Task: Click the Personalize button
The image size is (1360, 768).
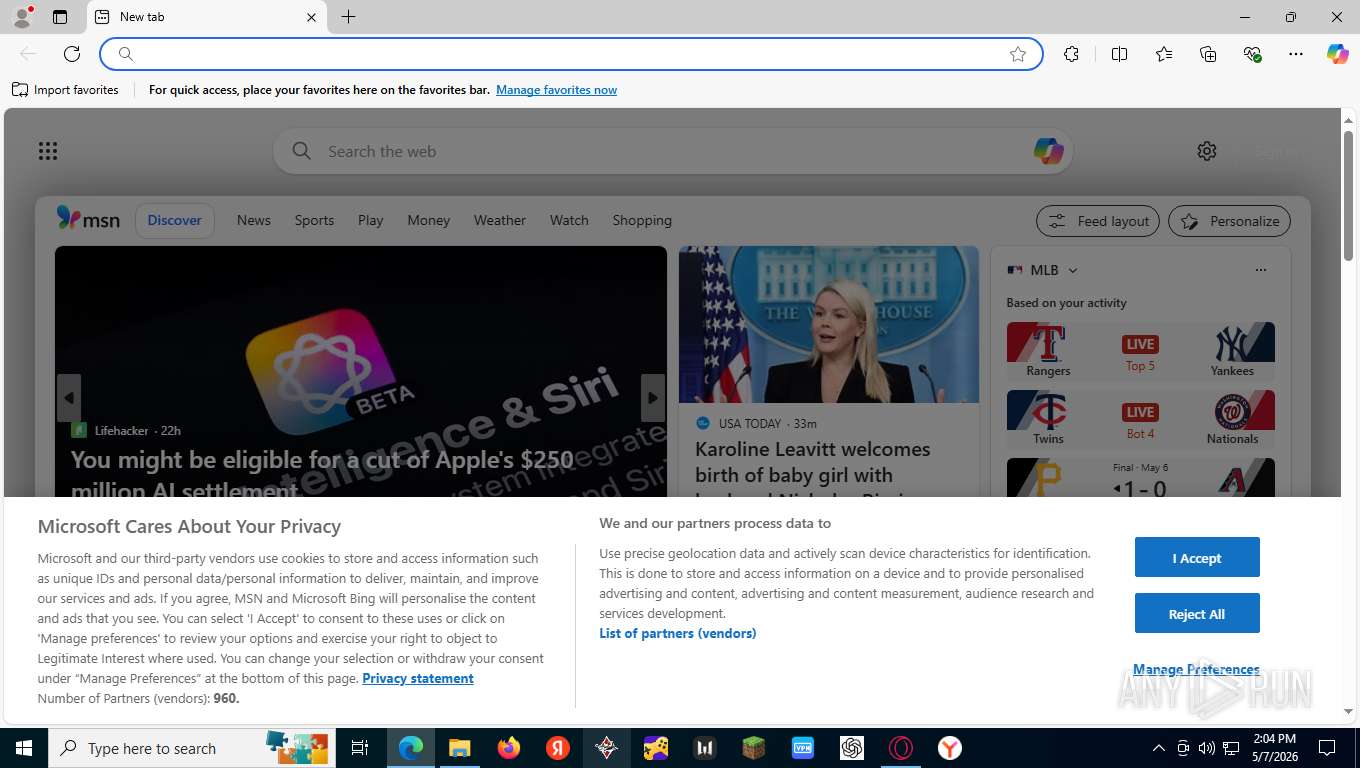Action: pos(1230,221)
